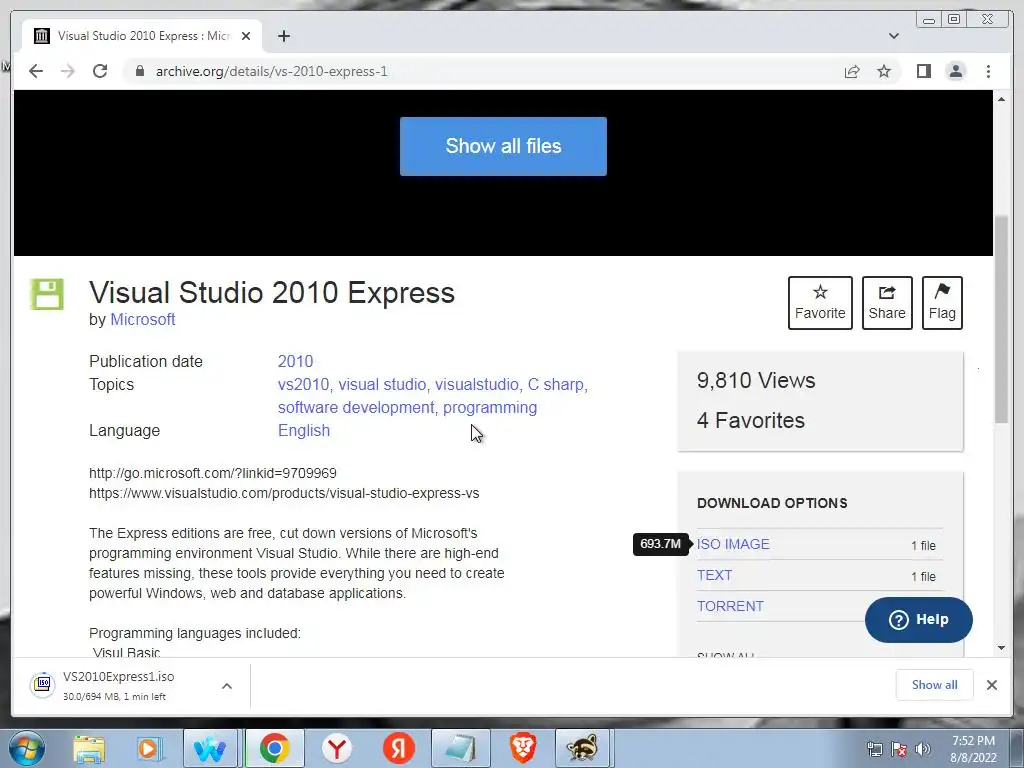The height and width of the screenshot is (768, 1024).
Task: Open the software development topic link
Action: pyautogui.click(x=356, y=408)
